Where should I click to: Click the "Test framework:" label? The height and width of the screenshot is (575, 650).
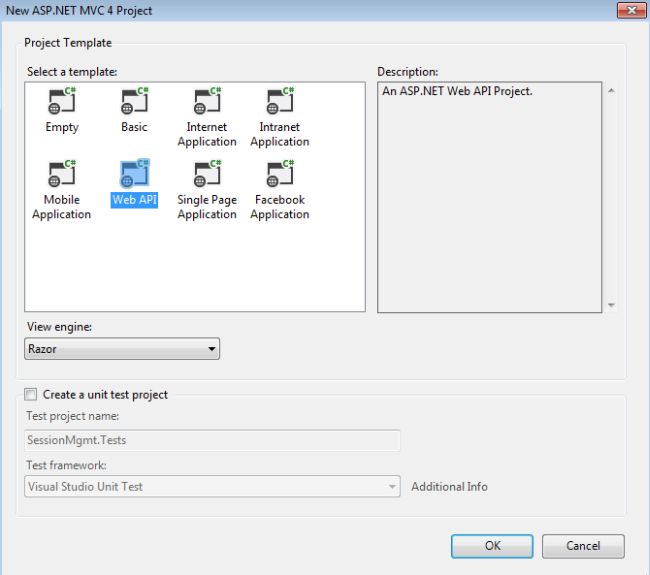point(66,465)
